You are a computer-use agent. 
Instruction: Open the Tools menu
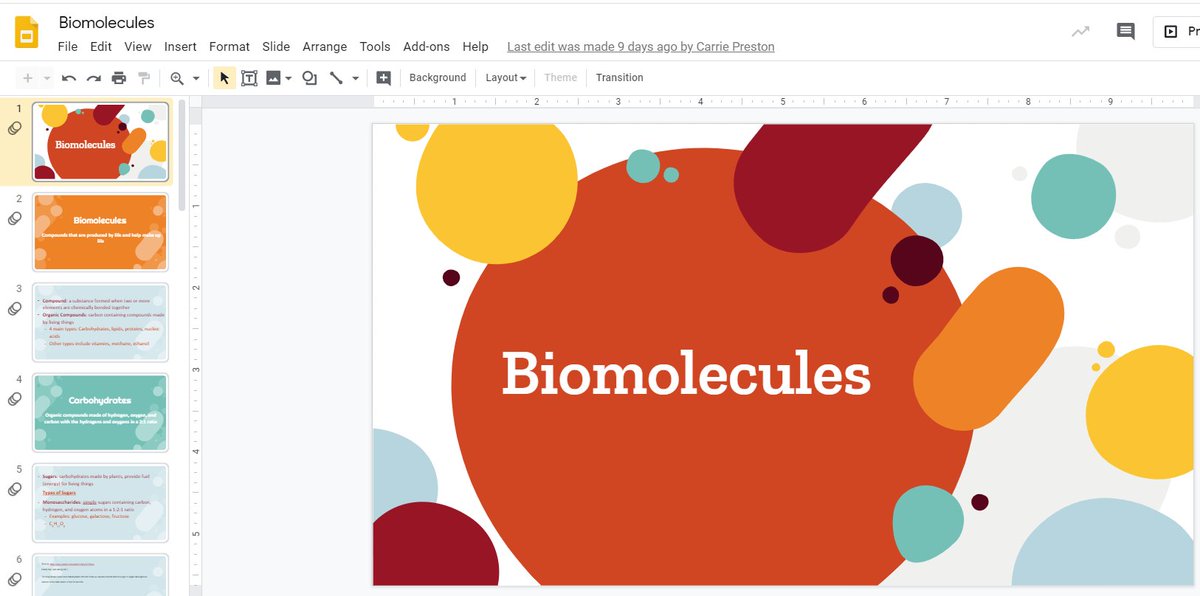coord(375,47)
